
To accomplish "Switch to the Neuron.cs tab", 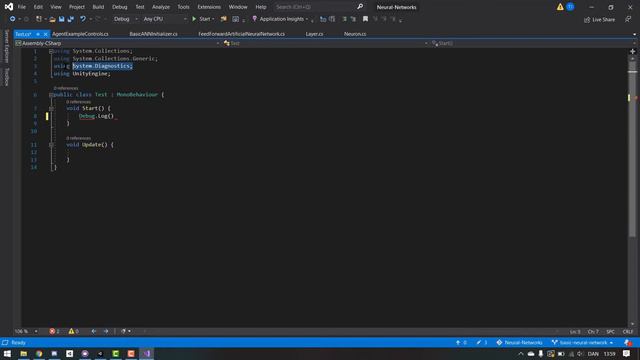I will (x=355, y=34).
